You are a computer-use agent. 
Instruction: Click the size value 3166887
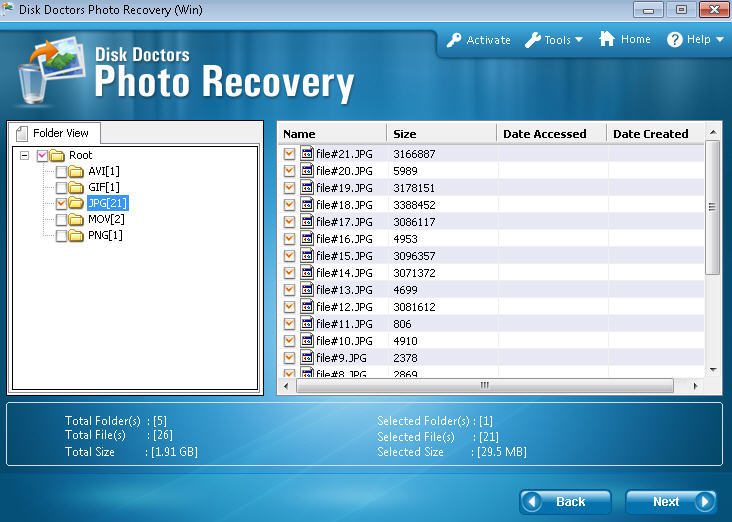click(414, 154)
